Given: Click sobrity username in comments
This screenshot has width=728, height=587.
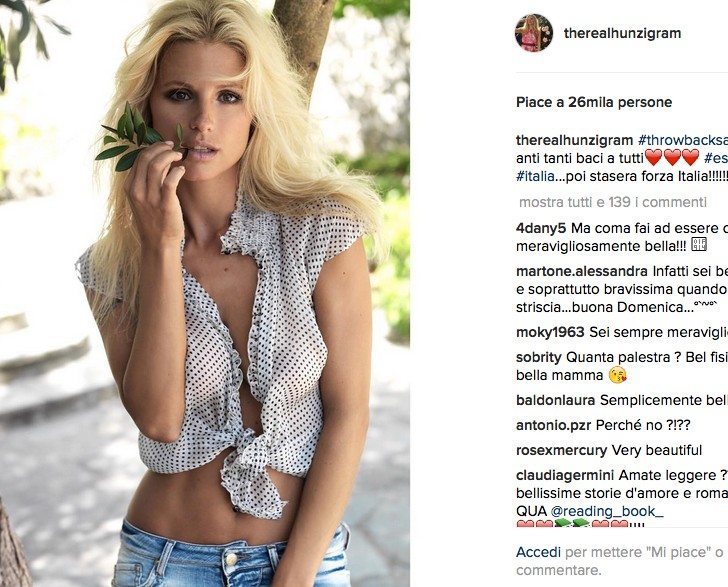Looking at the screenshot, I should (x=539, y=358).
